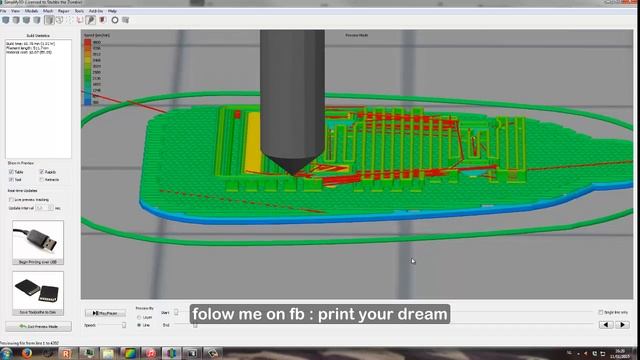
Task: Open Firefox from the taskbar
Action: pos(27,353)
